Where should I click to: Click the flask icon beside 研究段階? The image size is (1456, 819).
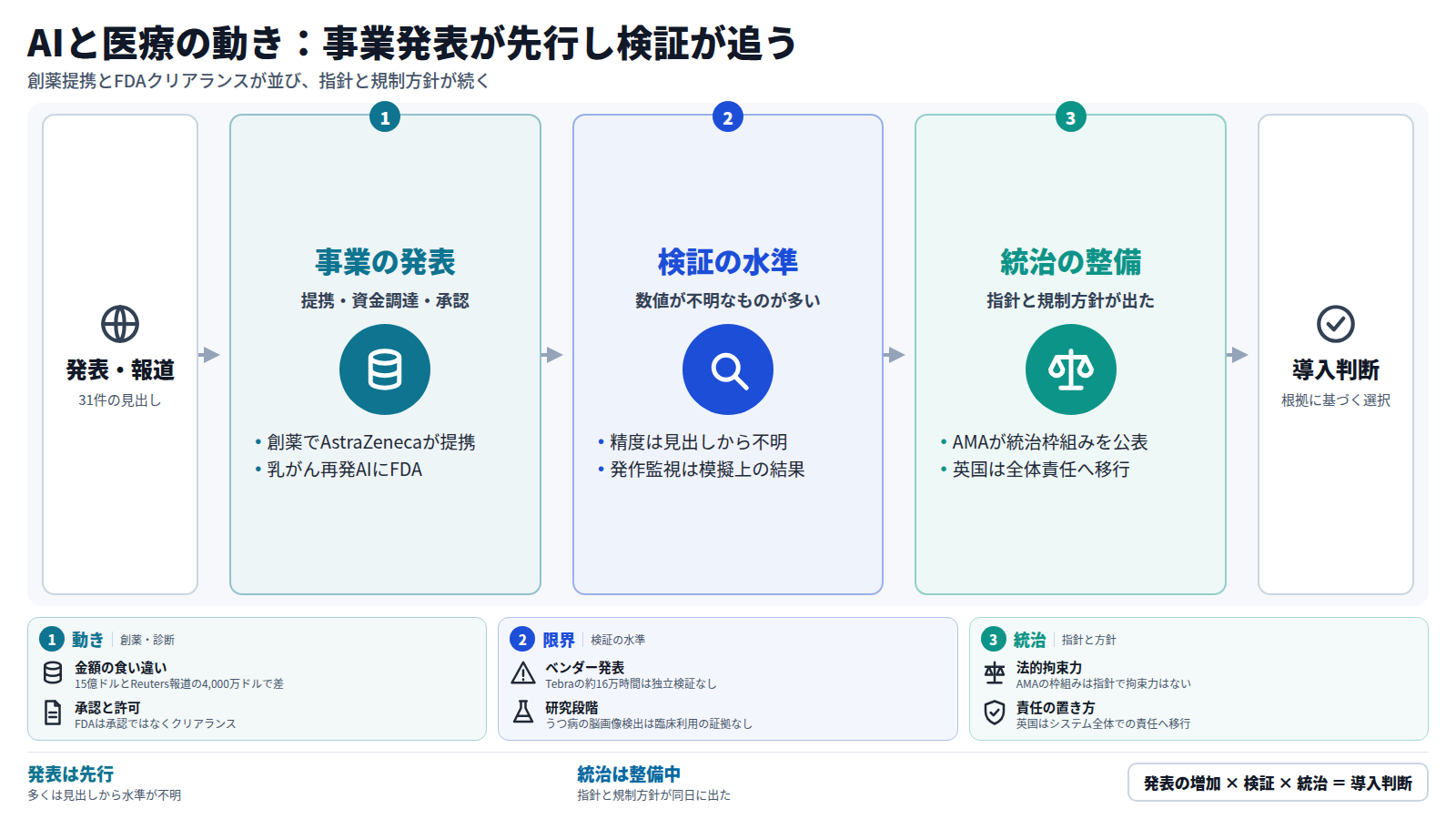click(523, 712)
